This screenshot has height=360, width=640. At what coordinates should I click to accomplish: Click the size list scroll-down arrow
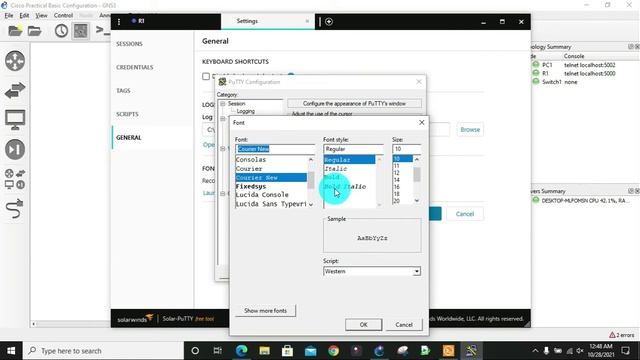click(x=416, y=200)
